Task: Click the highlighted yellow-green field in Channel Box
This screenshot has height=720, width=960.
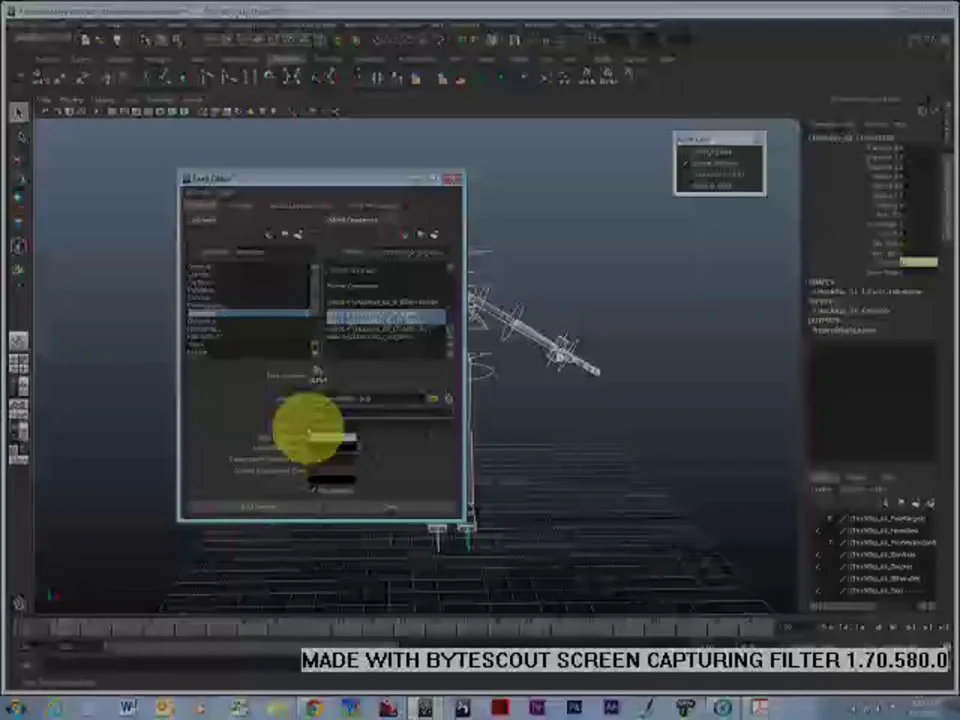Action: coord(918,262)
